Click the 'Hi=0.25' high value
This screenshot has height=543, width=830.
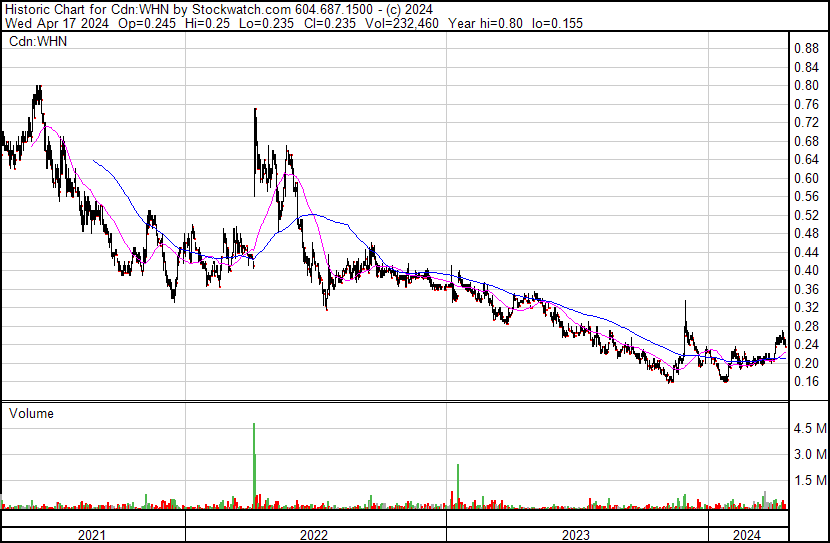coord(208,23)
